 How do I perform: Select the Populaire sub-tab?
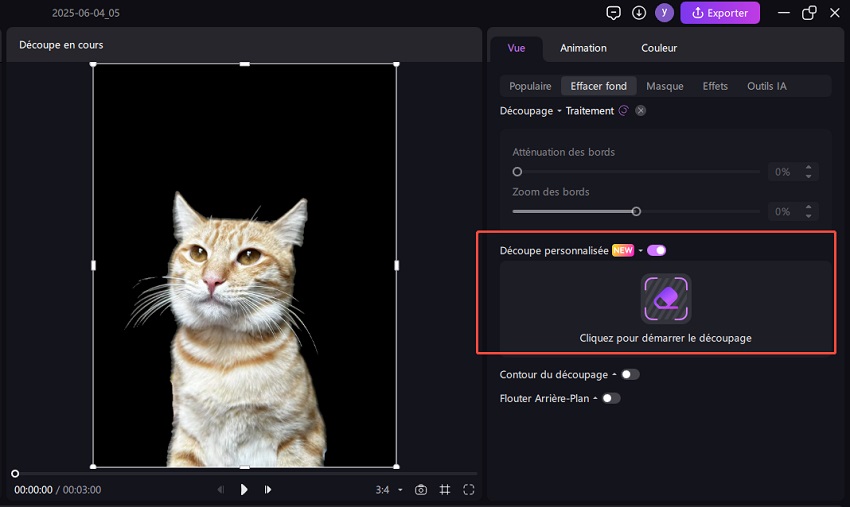click(530, 86)
